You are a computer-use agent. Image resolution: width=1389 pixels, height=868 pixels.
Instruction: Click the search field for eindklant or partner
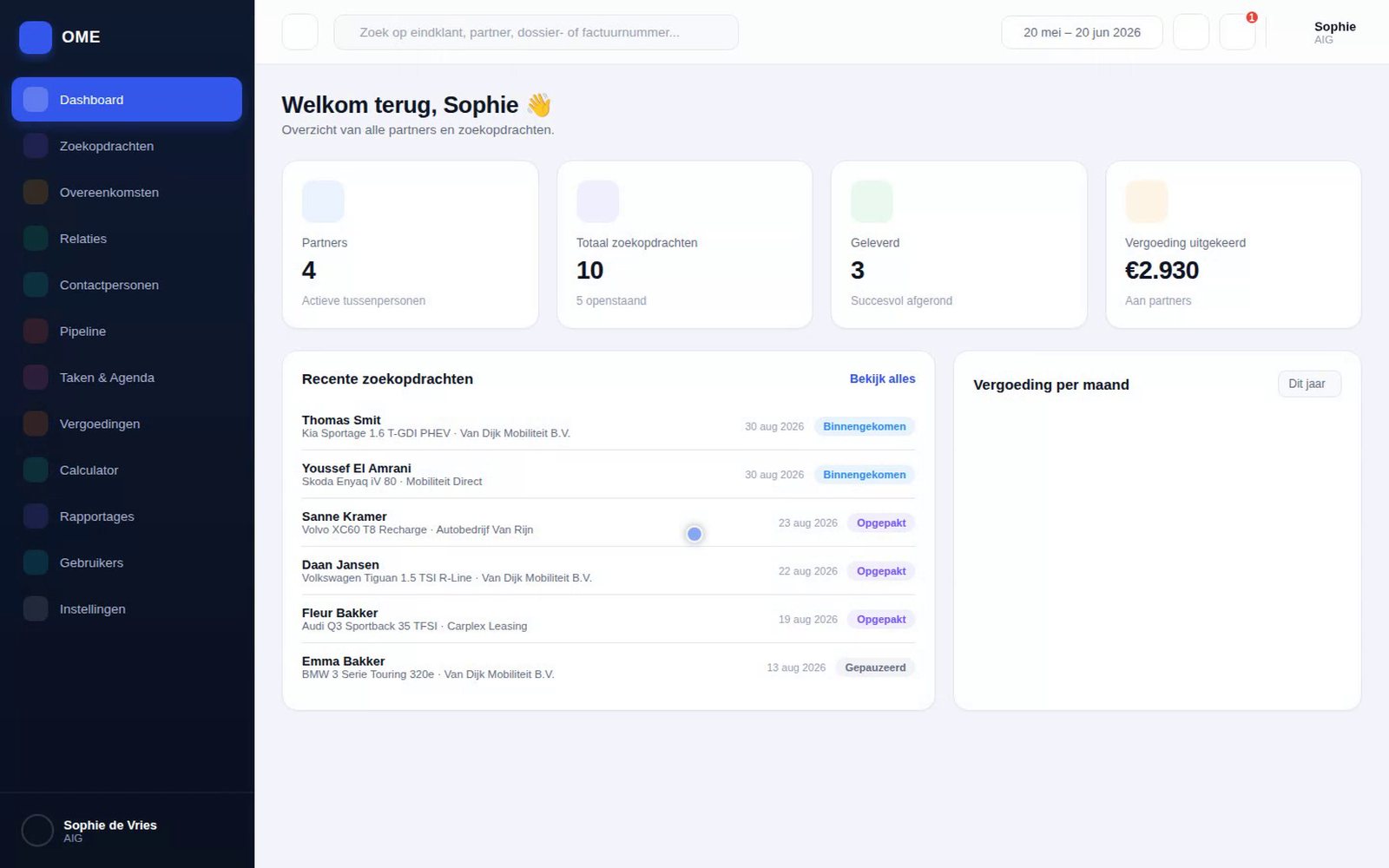tap(536, 32)
